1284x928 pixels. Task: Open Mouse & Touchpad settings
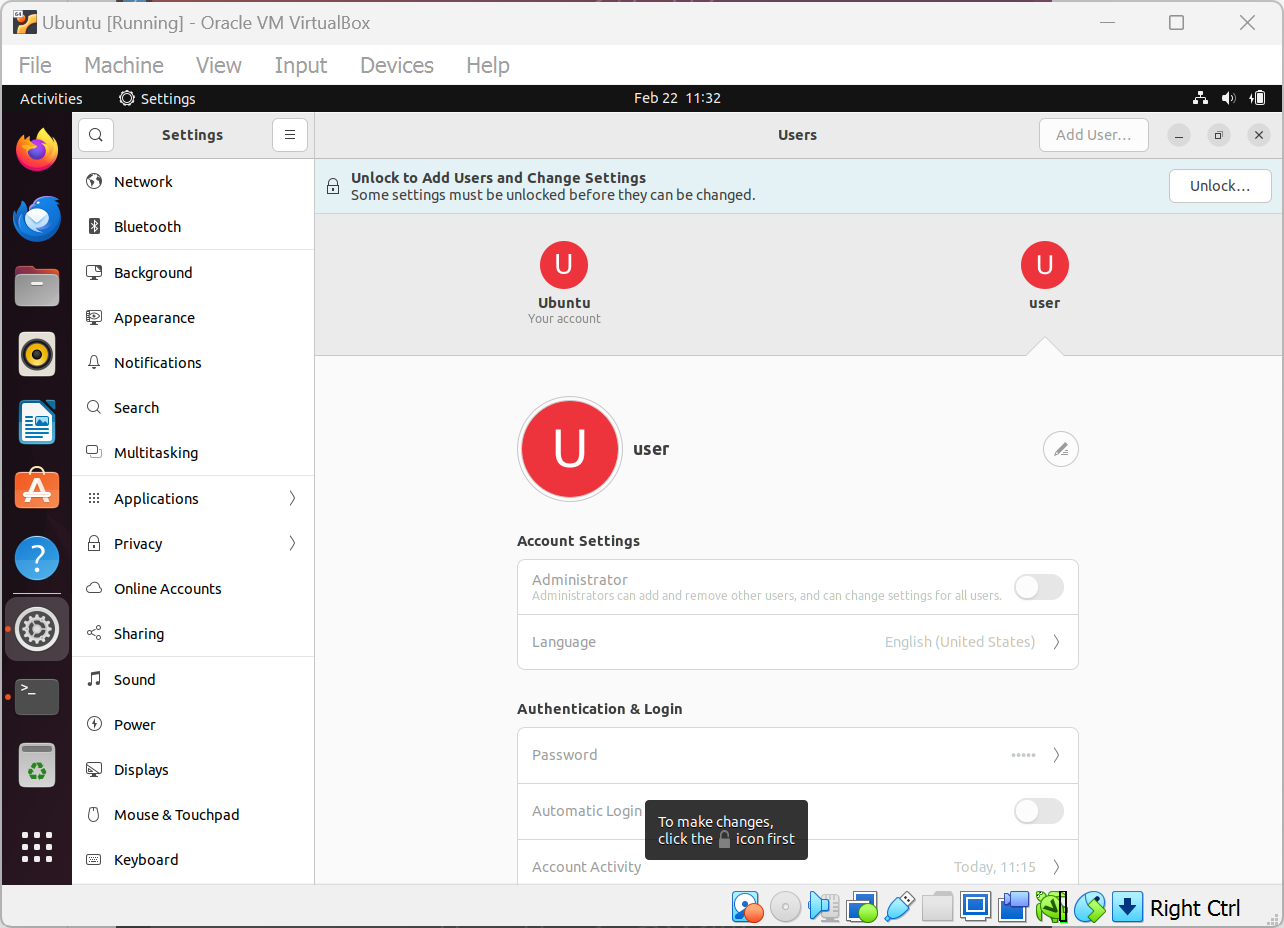(193, 815)
